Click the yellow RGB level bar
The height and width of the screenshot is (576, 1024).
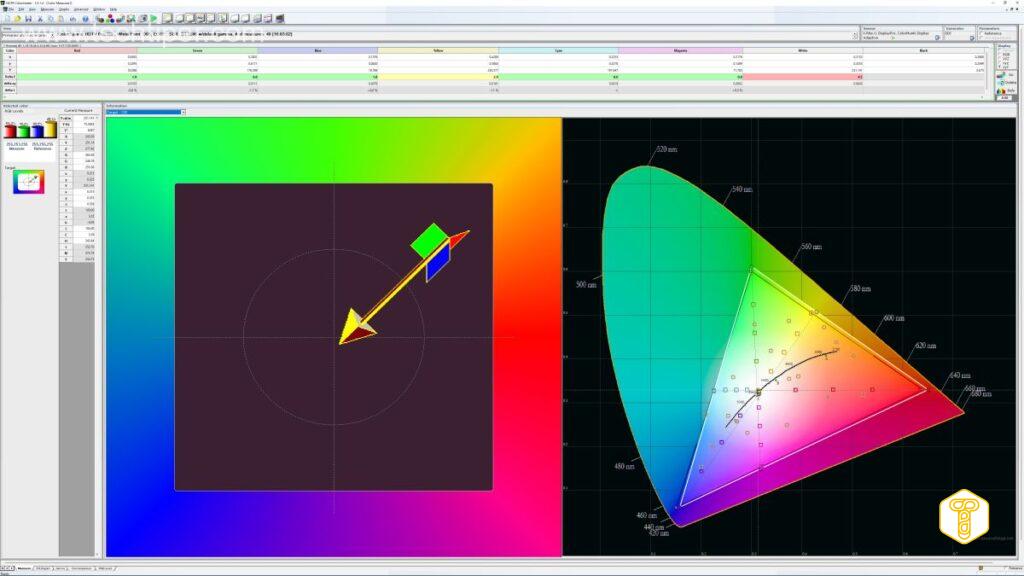53,131
